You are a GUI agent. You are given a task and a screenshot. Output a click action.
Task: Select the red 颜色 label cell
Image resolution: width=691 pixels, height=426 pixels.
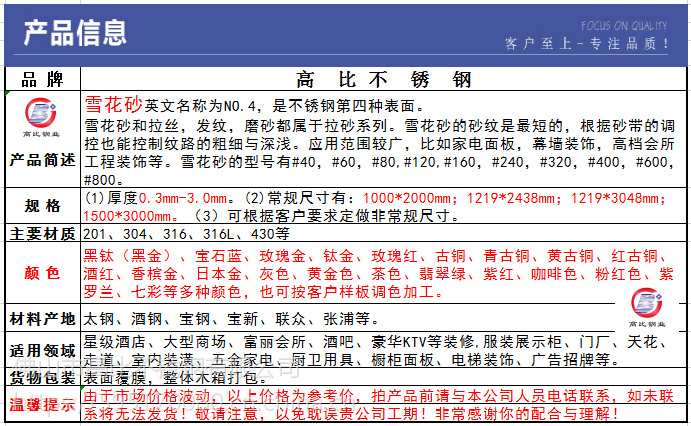click(43, 273)
